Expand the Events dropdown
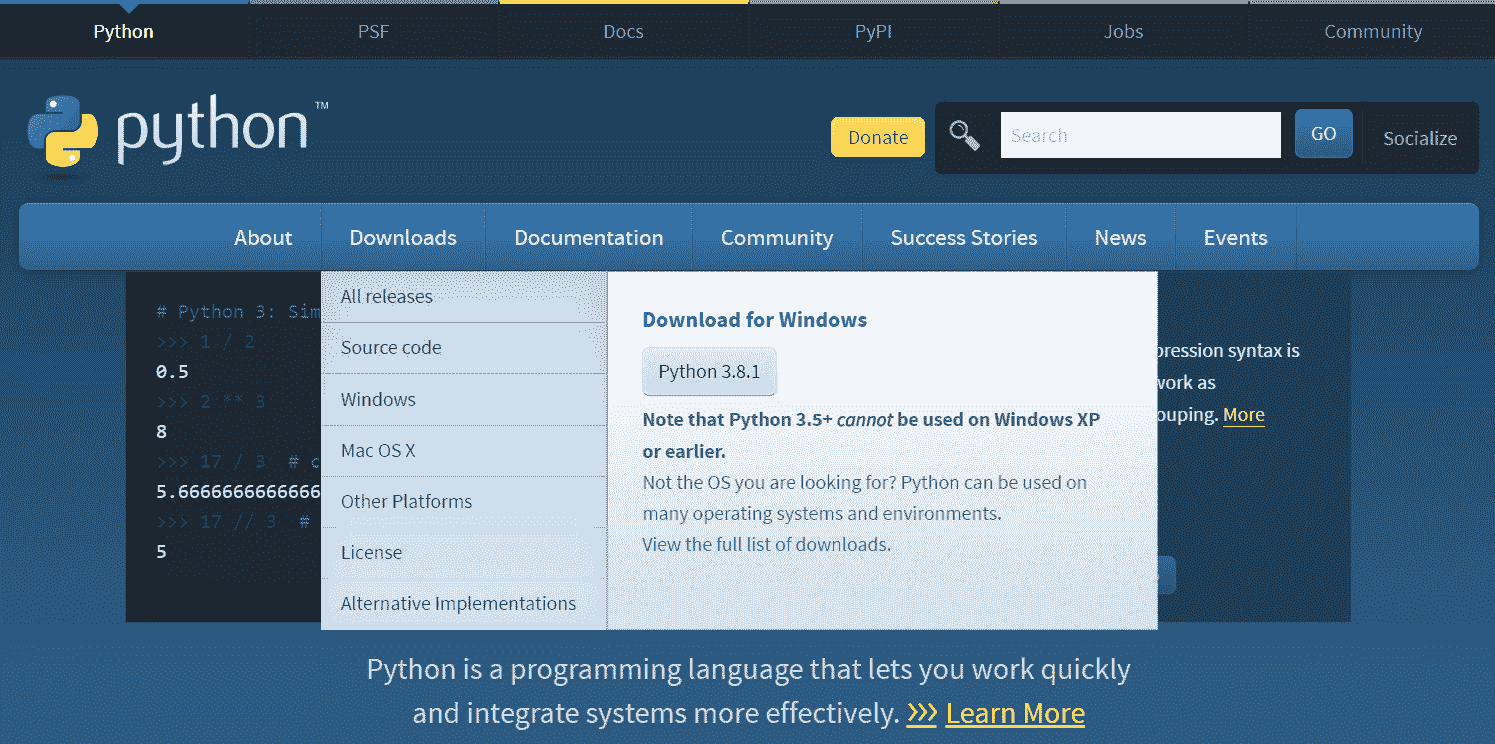Viewport: 1495px width, 744px height. pyautogui.click(x=1235, y=237)
